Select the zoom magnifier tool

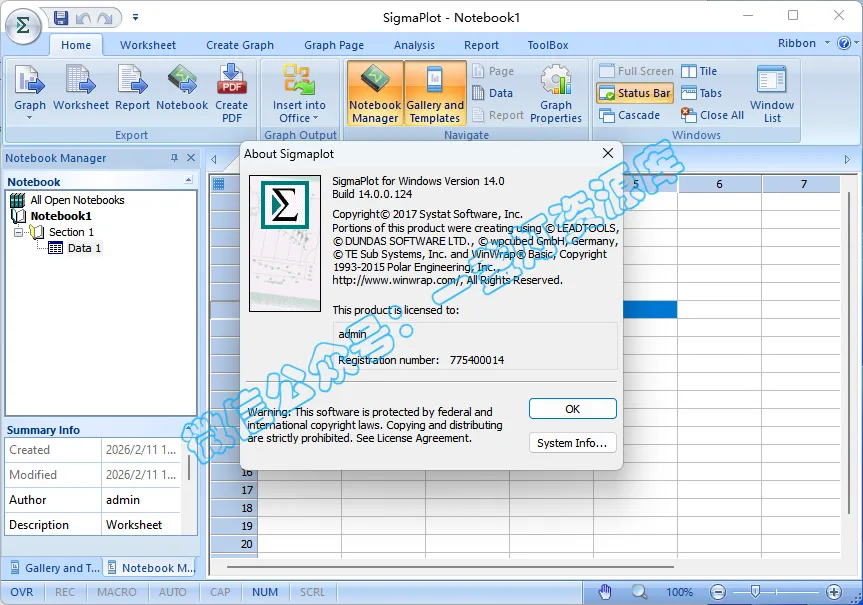pos(639,592)
